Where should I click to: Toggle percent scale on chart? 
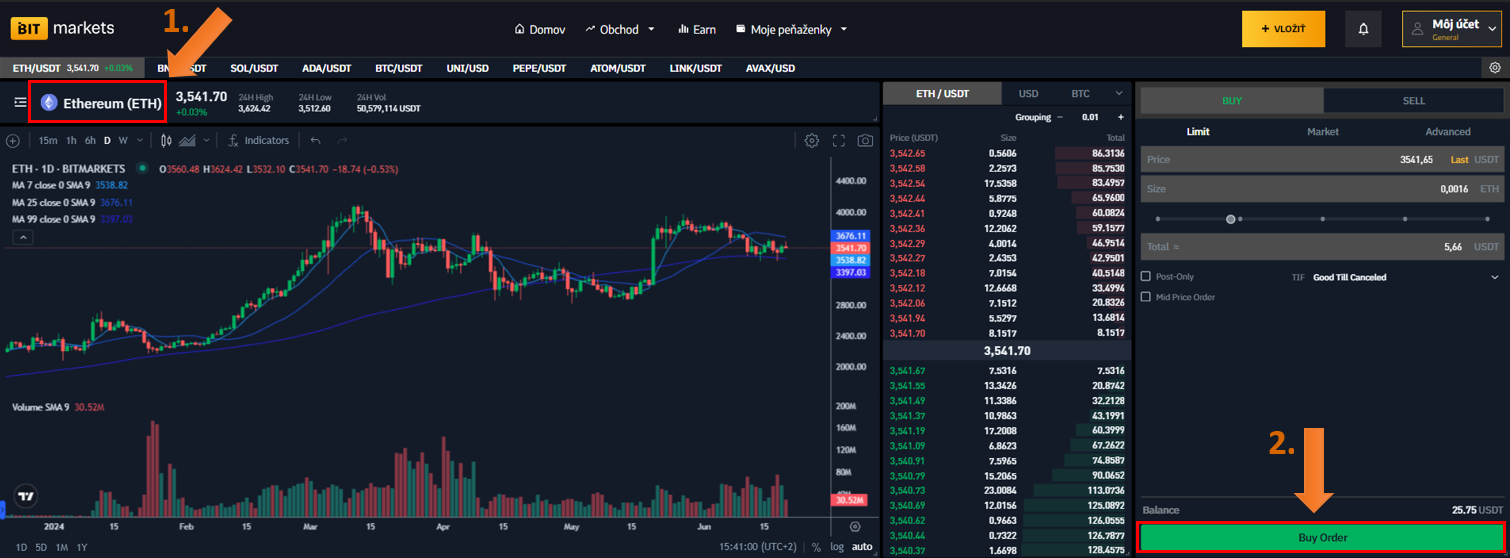(816, 547)
